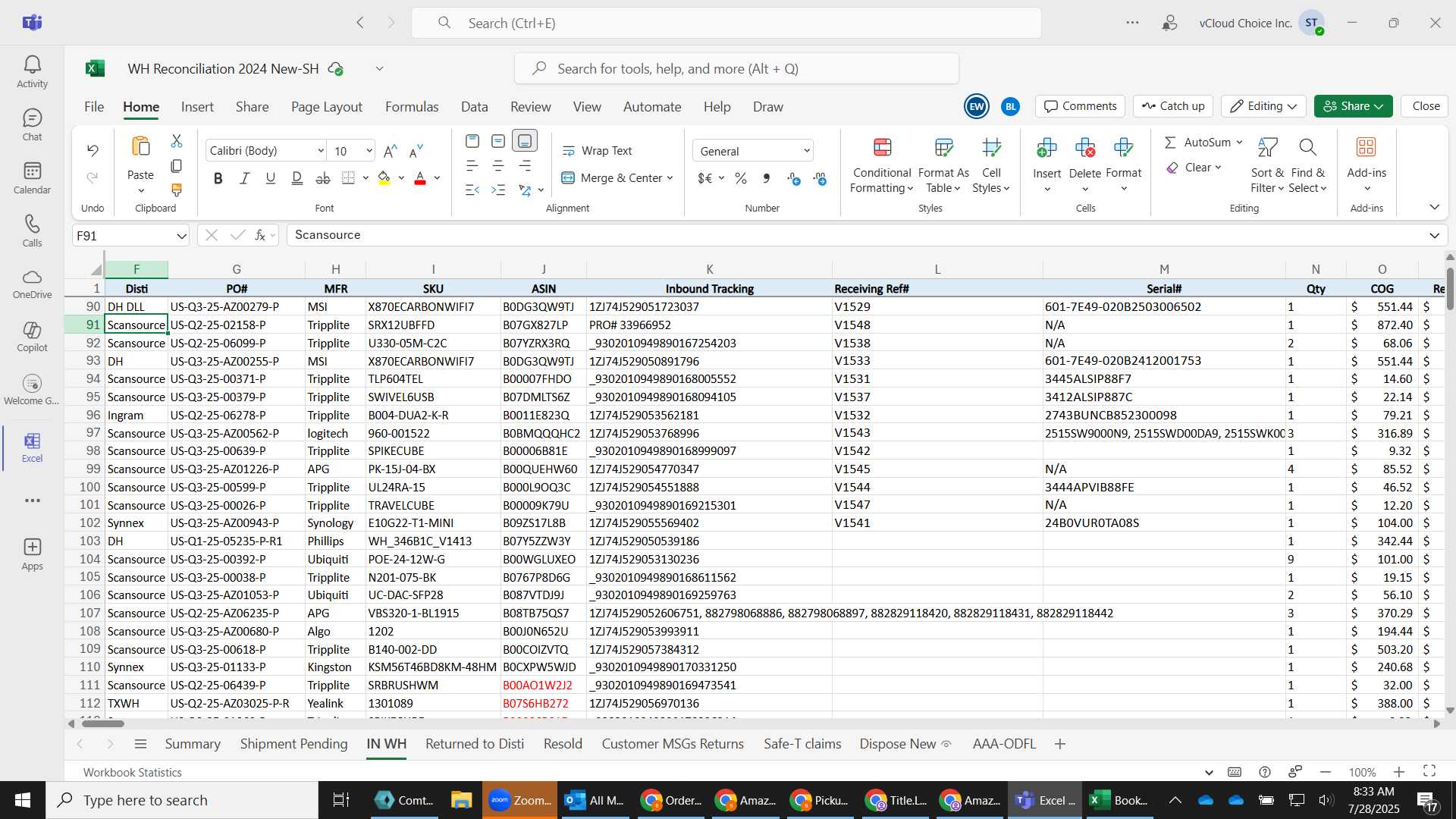The image size is (1456, 819).
Task: Open the font name dropdown
Action: coord(320,151)
